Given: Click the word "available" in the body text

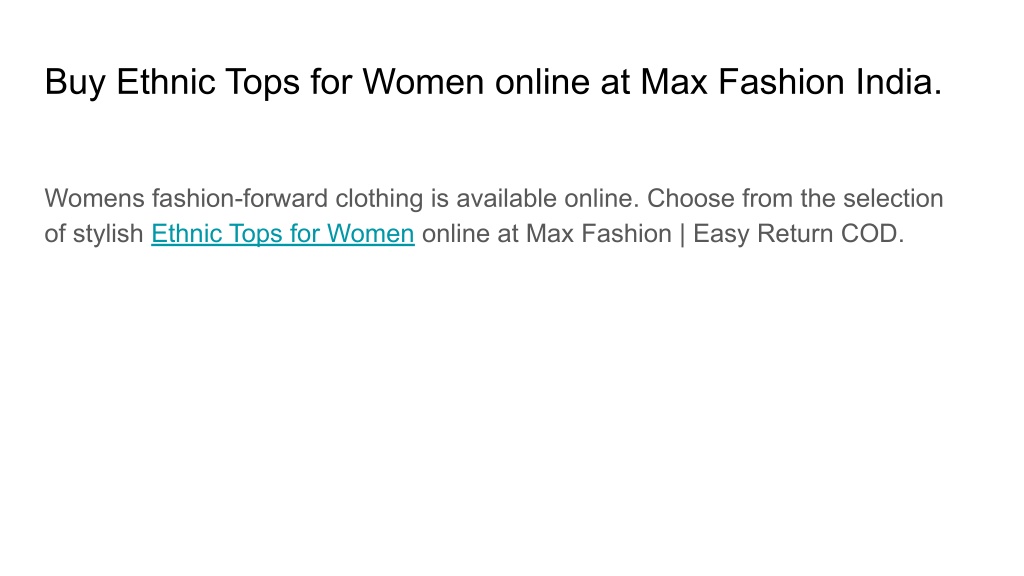Looking at the screenshot, I should (x=507, y=199).
